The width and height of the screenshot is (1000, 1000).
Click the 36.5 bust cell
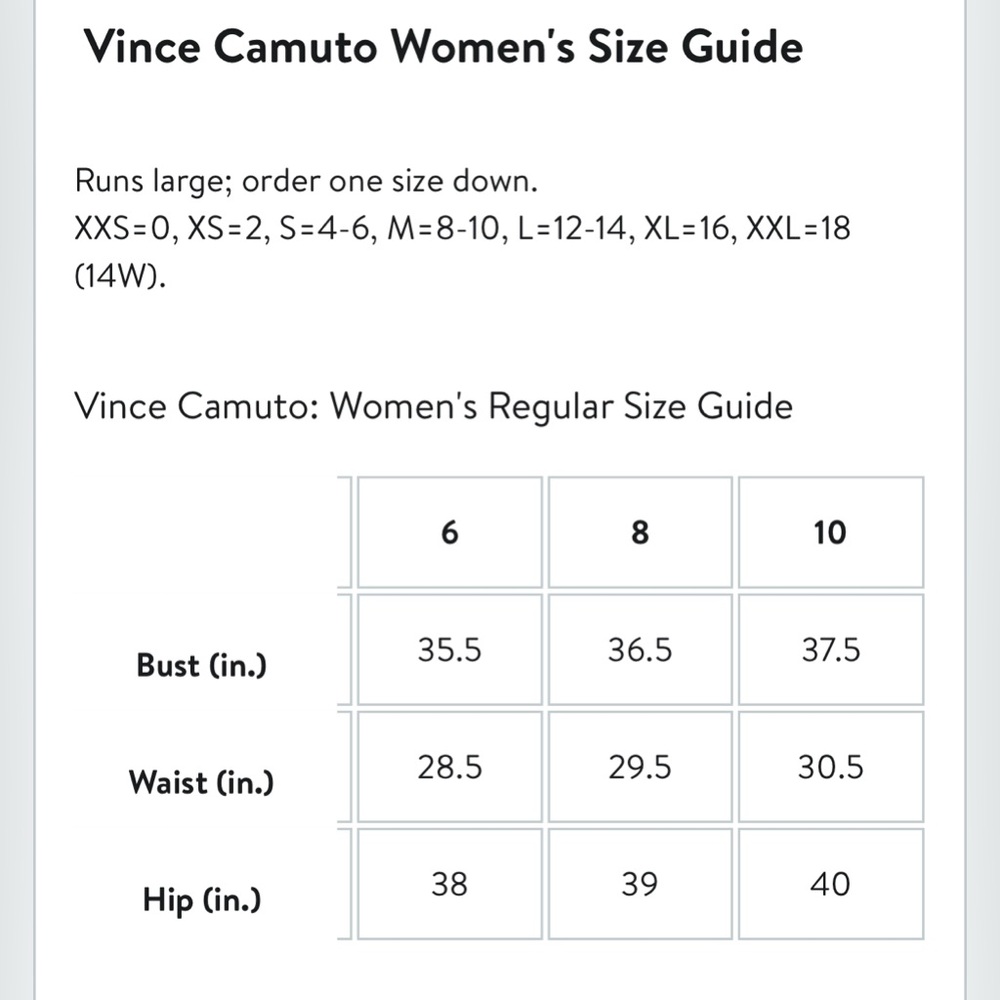pos(640,650)
